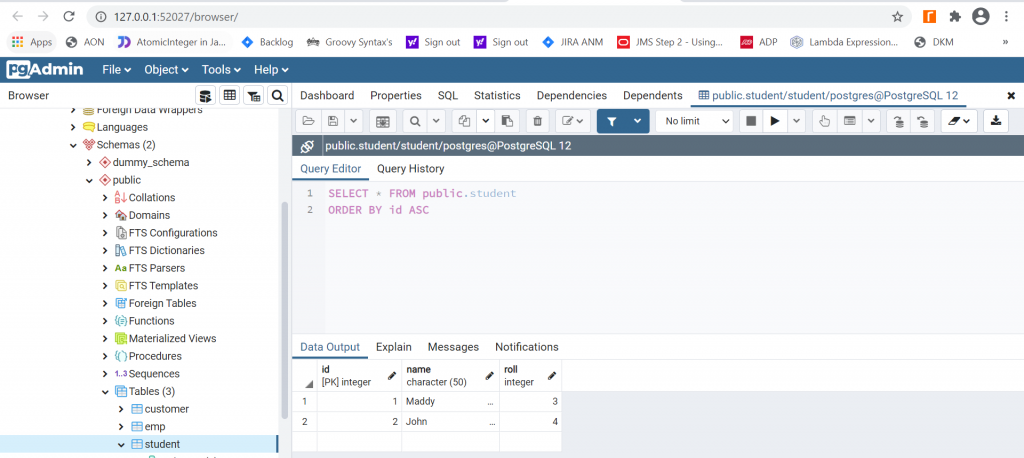Click the Download as CSV icon
The width and height of the screenshot is (1024, 458).
point(996,121)
